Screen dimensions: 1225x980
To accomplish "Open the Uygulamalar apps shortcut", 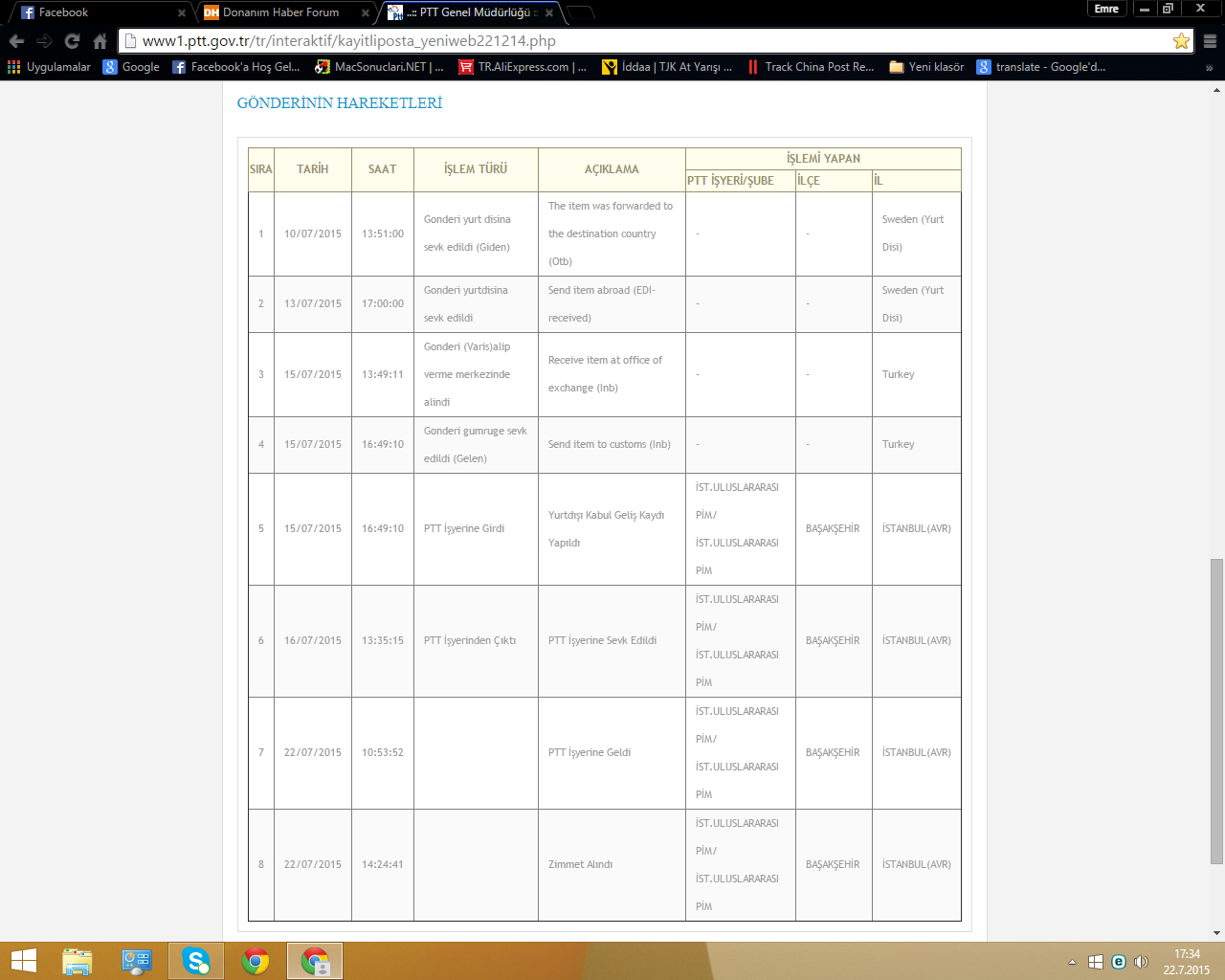I will tap(49, 67).
